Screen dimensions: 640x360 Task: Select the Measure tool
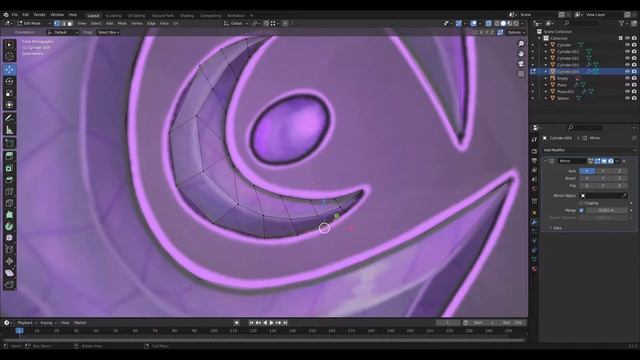click(9, 130)
